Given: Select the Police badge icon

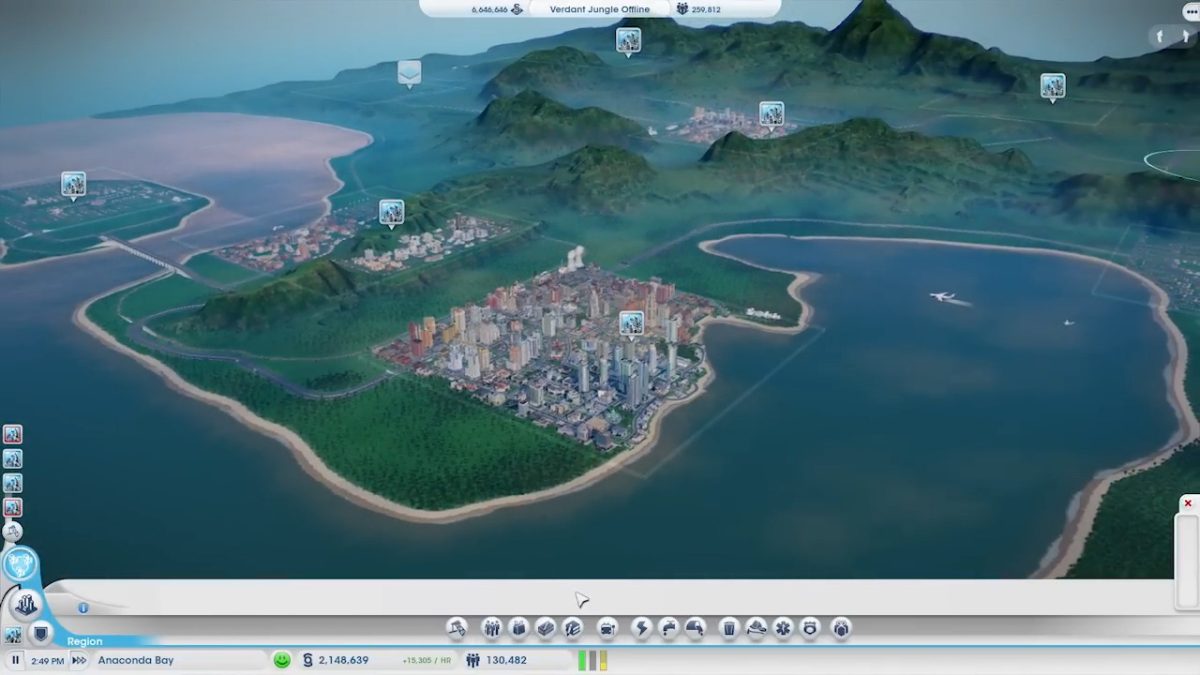Looking at the screenshot, I should click(810, 628).
